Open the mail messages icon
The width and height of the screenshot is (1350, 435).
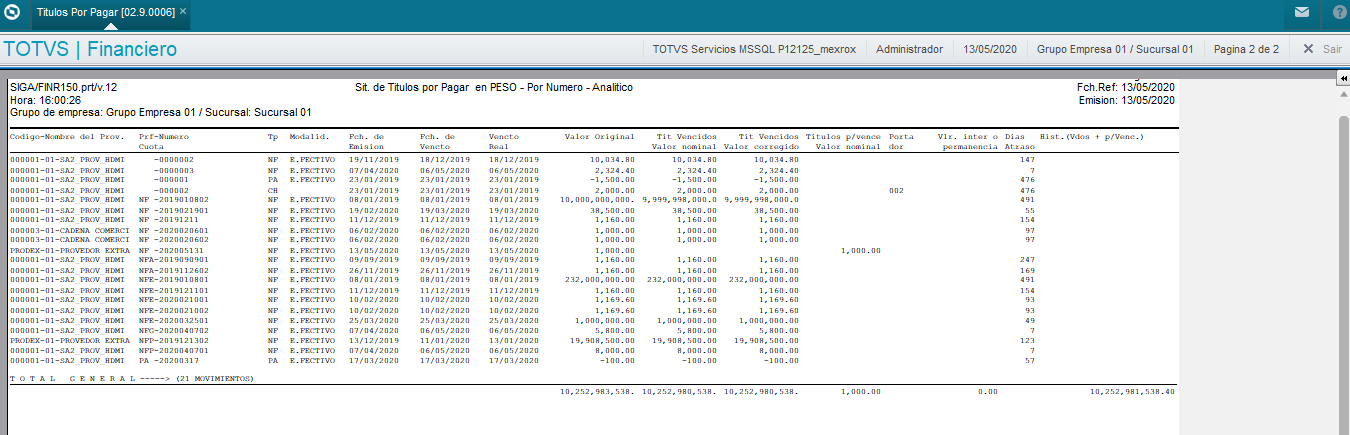(1301, 13)
